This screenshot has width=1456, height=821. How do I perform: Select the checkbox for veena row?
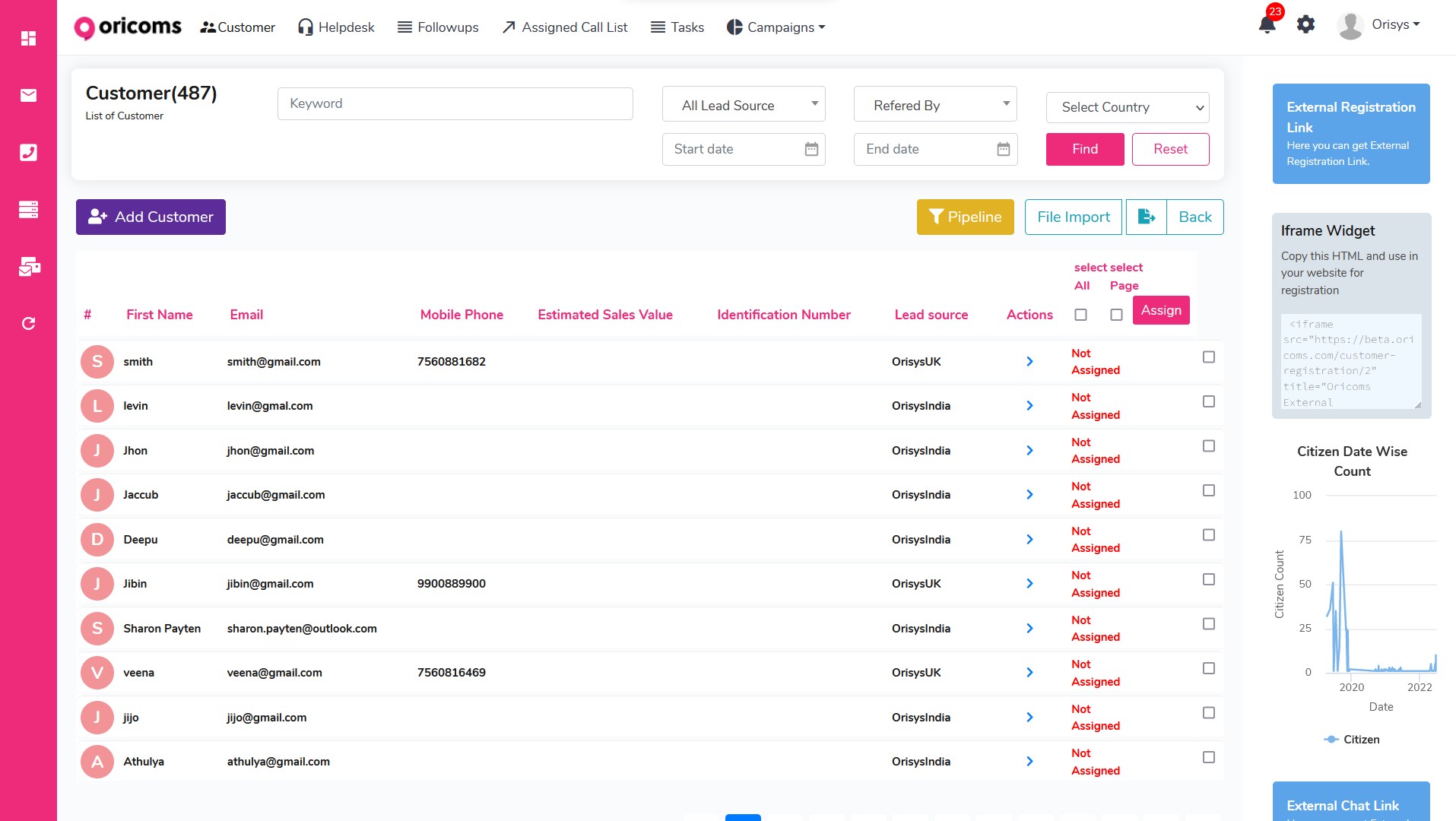(x=1208, y=668)
